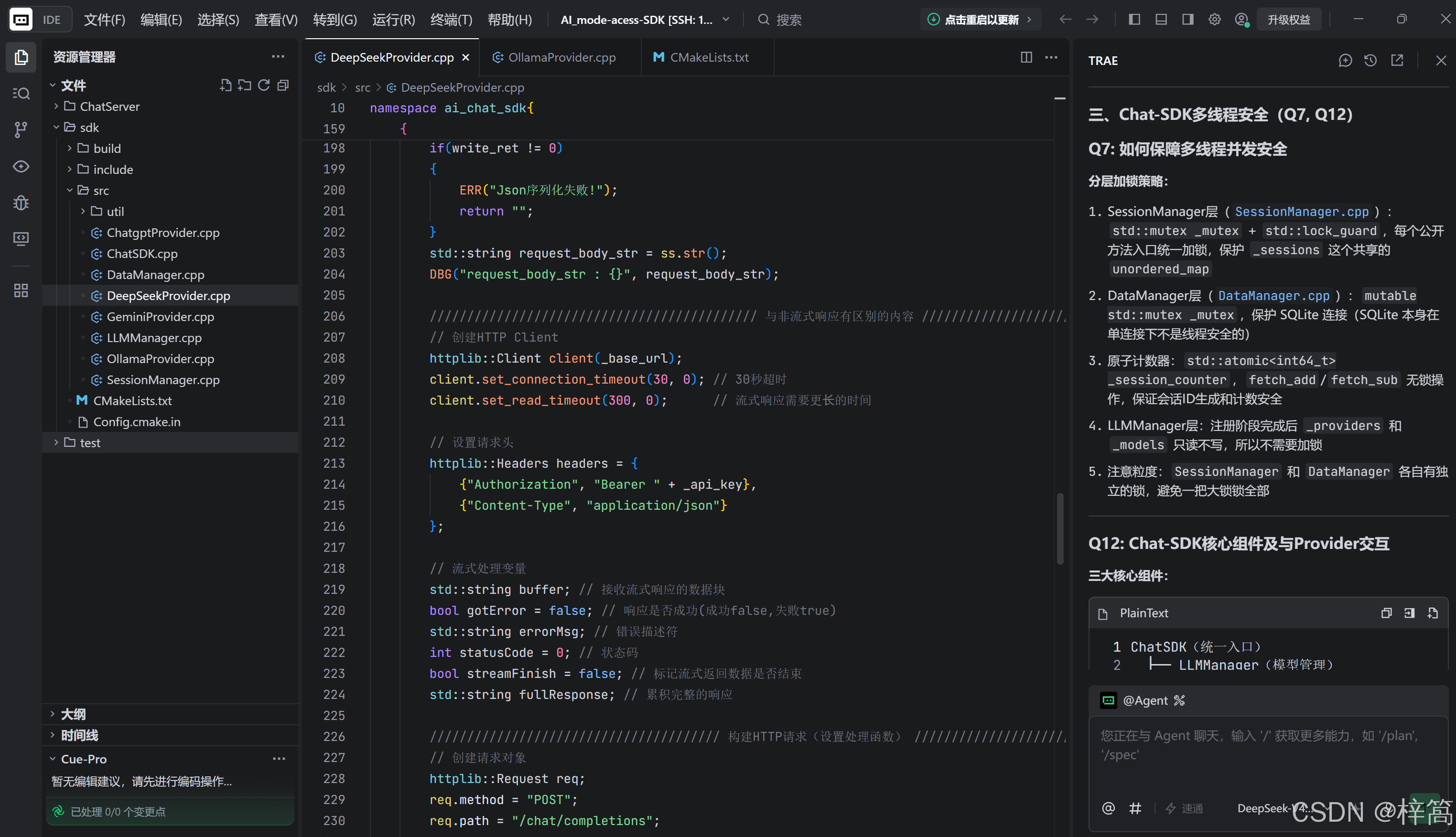
Task: Expand the util folder
Action: [x=170, y=212]
